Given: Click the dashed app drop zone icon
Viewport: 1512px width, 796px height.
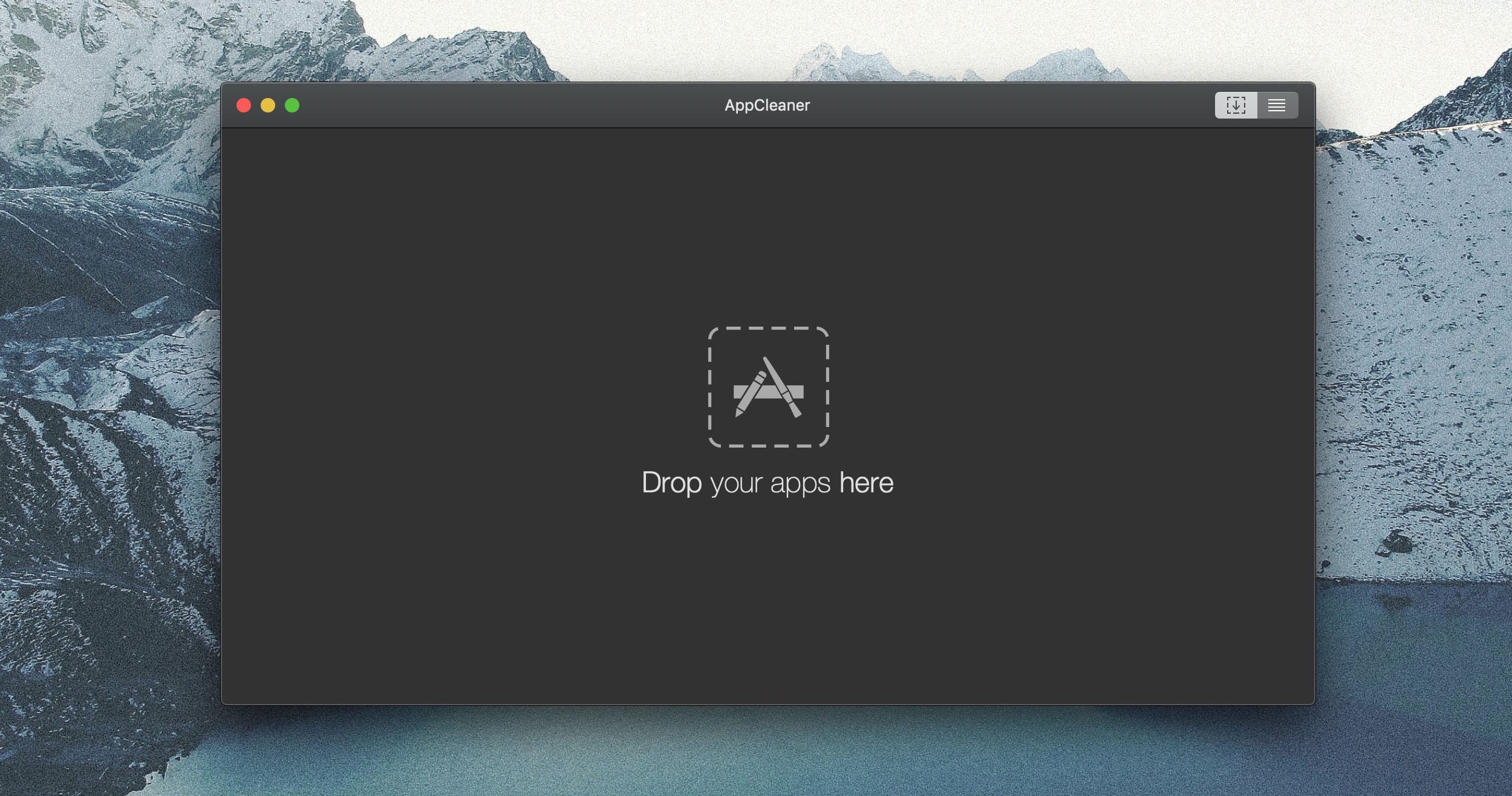Looking at the screenshot, I should pos(768,387).
